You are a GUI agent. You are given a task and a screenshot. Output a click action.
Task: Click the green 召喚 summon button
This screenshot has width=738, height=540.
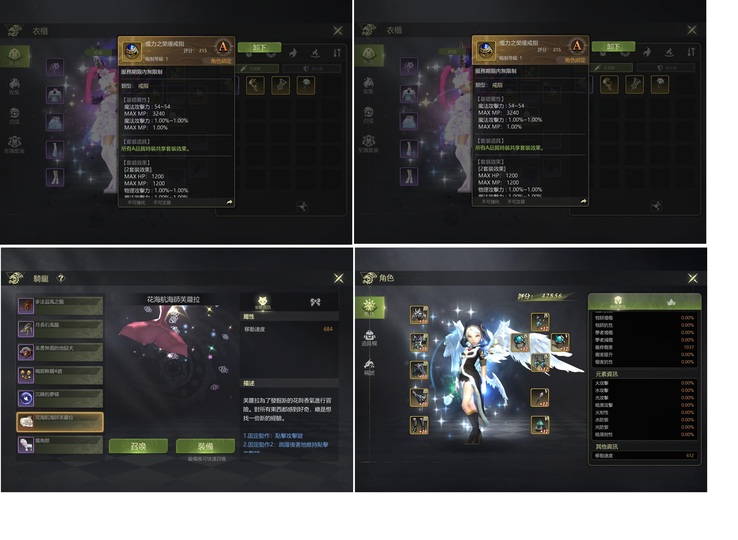point(138,446)
